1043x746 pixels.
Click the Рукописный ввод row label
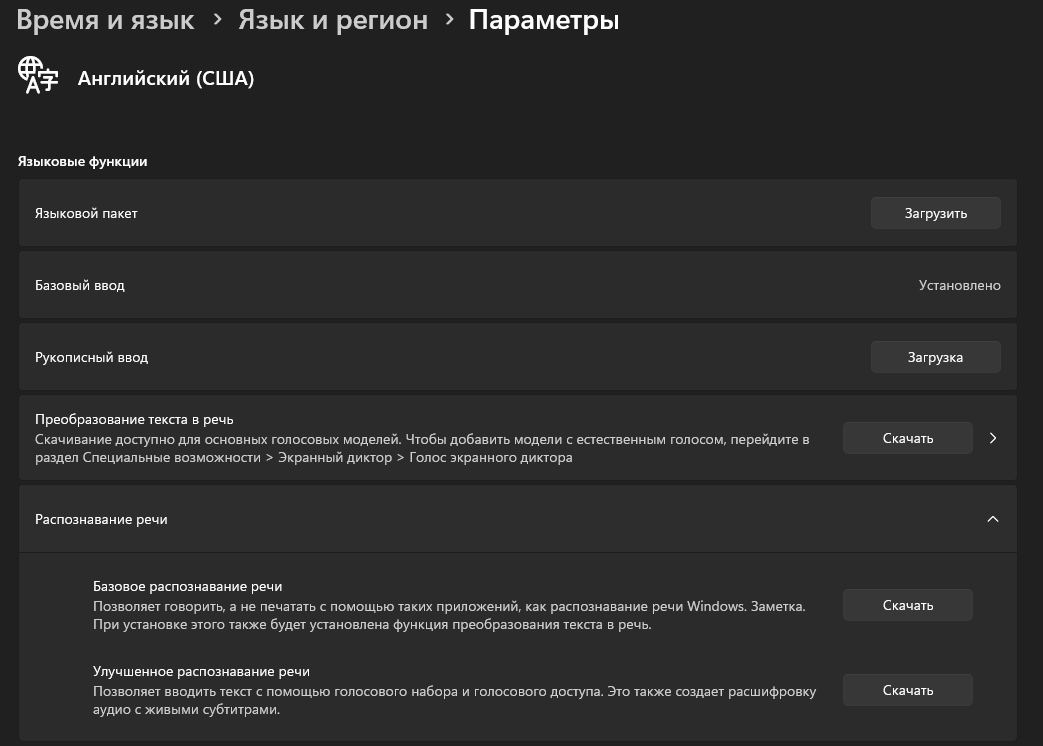91,357
